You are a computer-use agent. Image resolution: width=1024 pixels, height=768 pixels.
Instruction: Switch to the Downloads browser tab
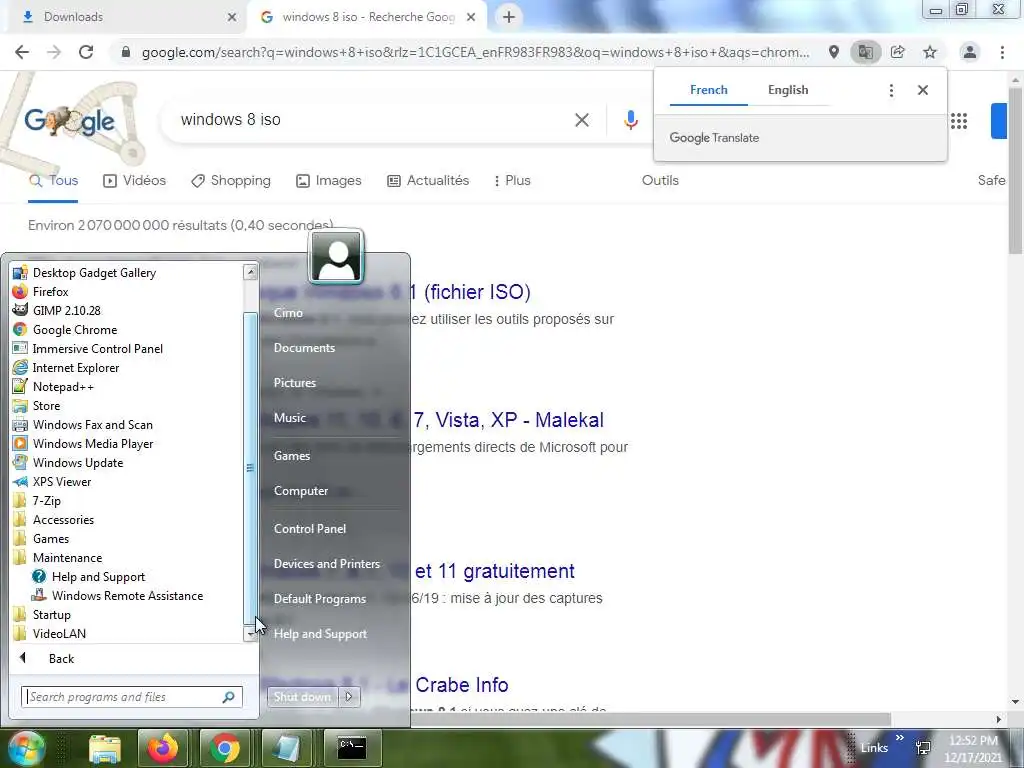tap(124, 17)
